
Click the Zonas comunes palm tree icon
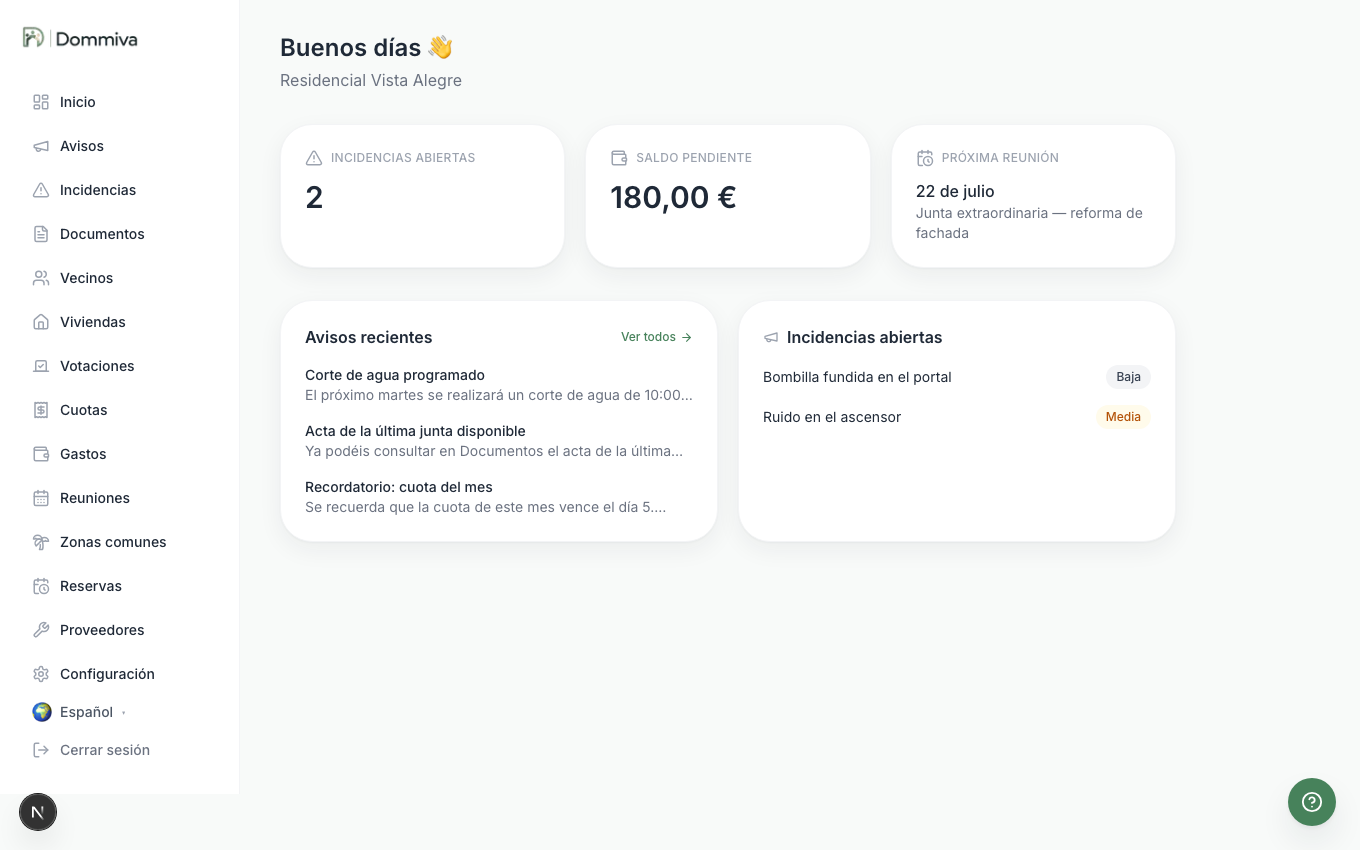click(41, 542)
